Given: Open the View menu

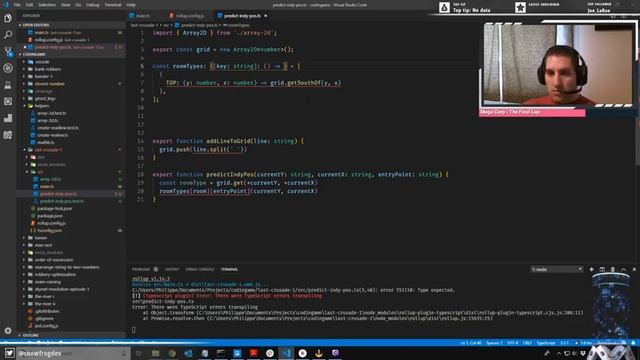Looking at the screenshot, I should pyautogui.click(x=65, y=5).
